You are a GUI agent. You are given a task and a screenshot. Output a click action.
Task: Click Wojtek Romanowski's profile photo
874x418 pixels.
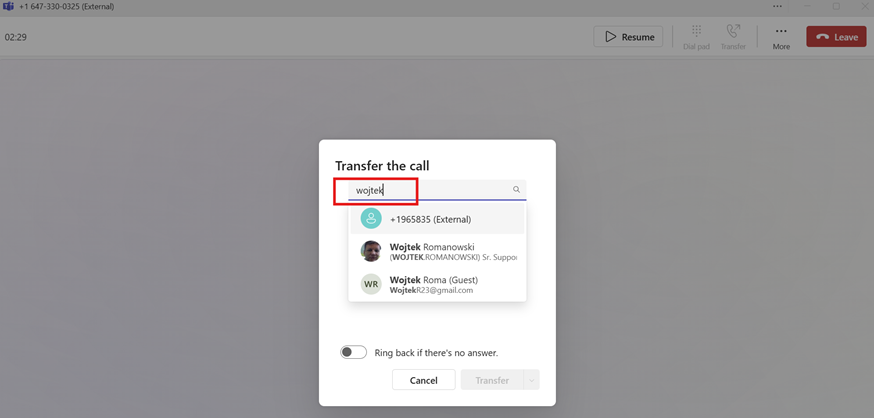click(x=371, y=251)
